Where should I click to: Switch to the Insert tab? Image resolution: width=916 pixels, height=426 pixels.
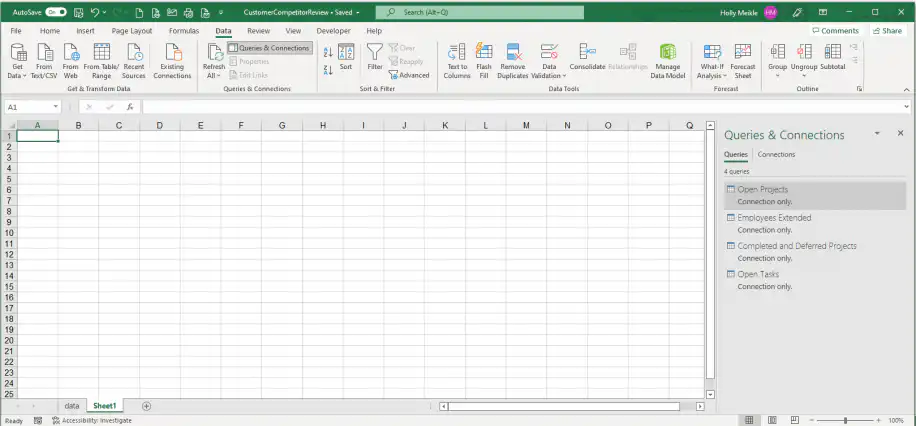[85, 31]
